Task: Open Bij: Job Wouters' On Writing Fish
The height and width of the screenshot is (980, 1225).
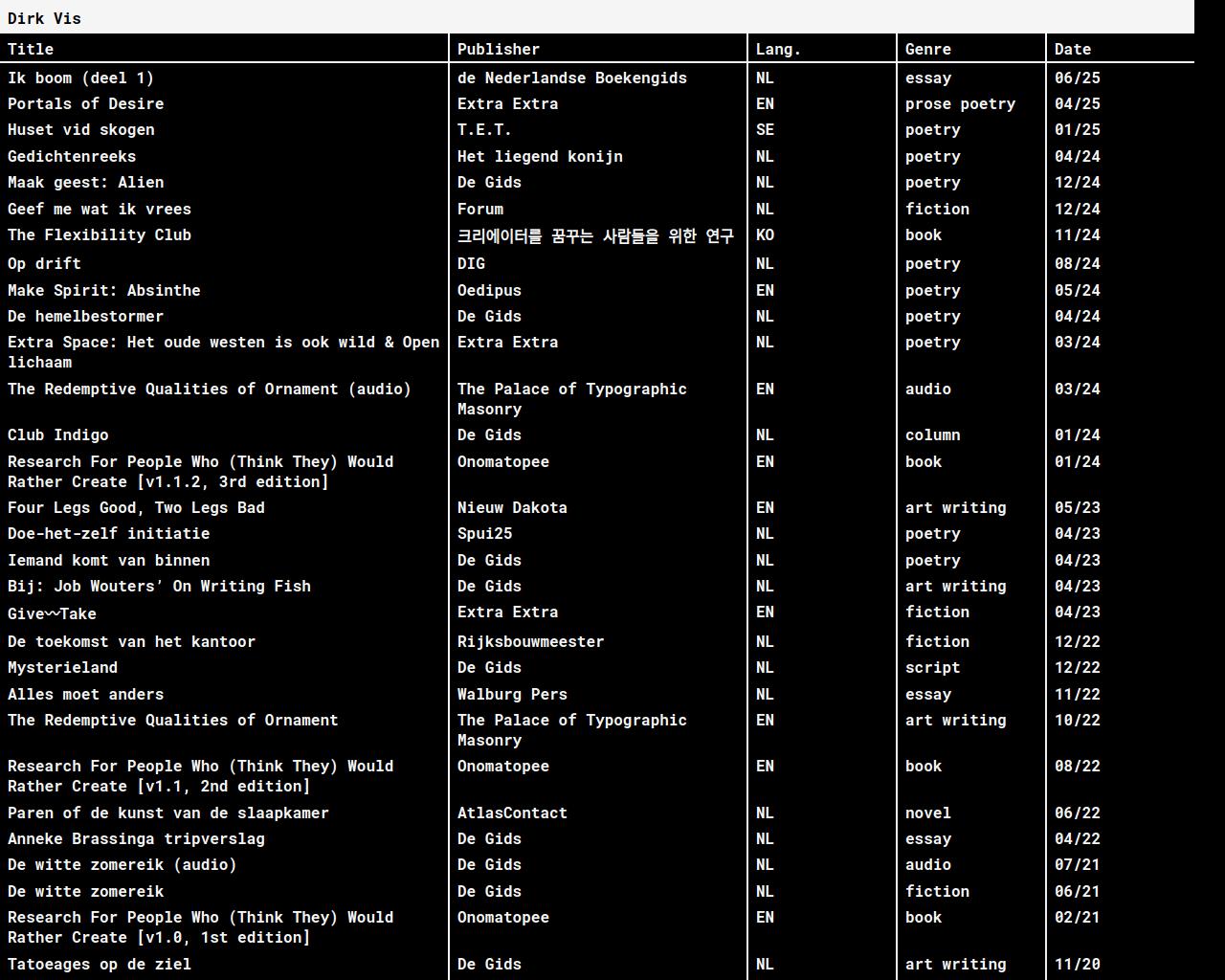Action: pyautogui.click(x=159, y=586)
